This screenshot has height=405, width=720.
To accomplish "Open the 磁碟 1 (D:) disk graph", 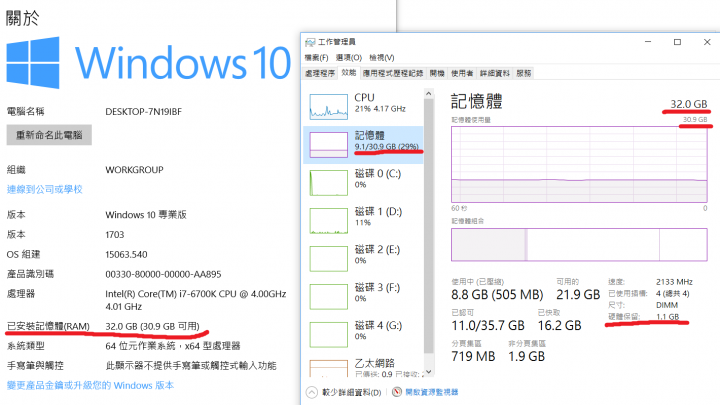I will (328, 221).
